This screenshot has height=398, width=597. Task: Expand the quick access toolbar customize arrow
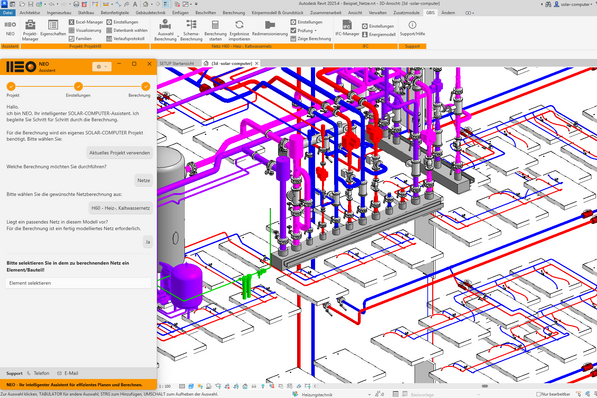click(x=196, y=4)
